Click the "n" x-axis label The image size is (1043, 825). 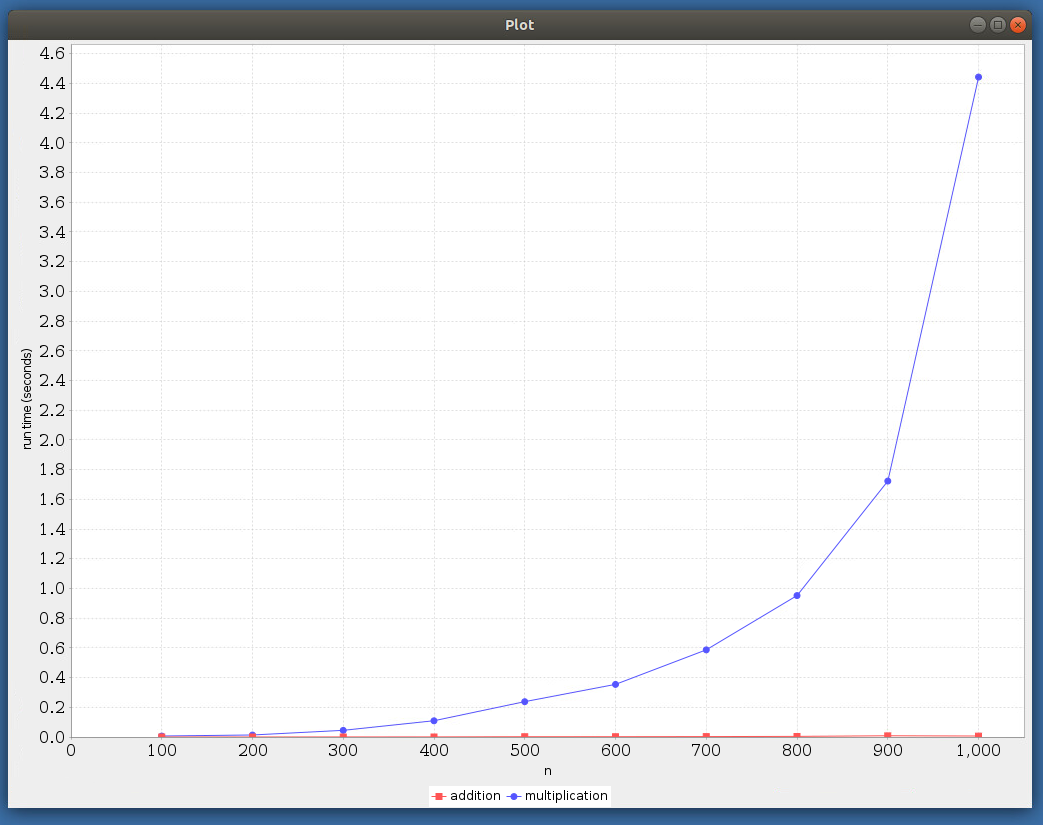547,770
